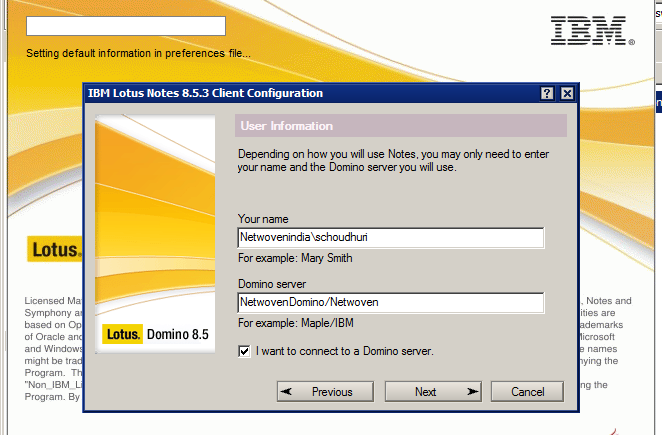
Task: Click 'Setting default information in preferences file...' text
Action: [x=138, y=54]
